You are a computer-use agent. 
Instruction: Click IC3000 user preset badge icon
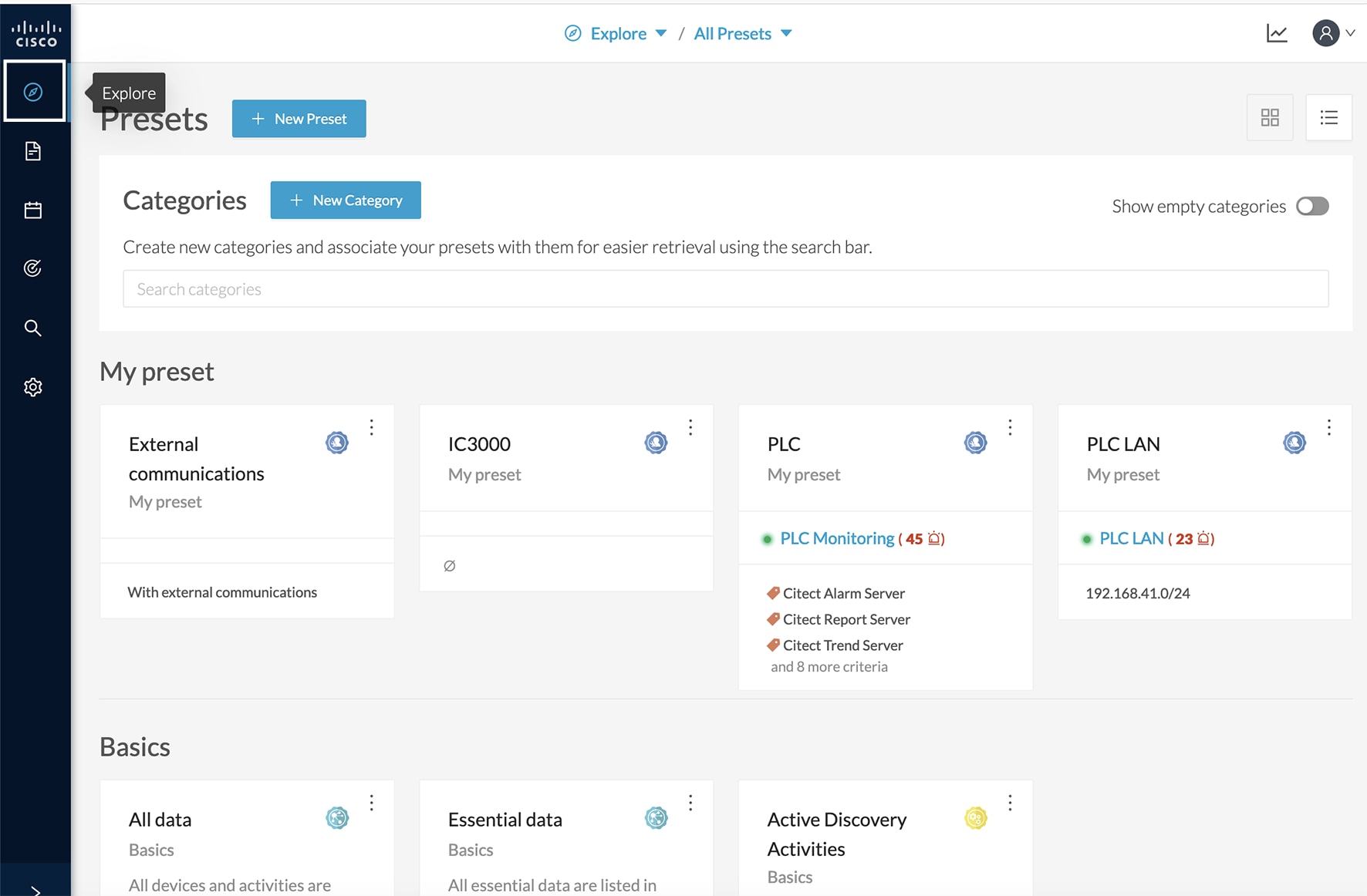[x=656, y=443]
